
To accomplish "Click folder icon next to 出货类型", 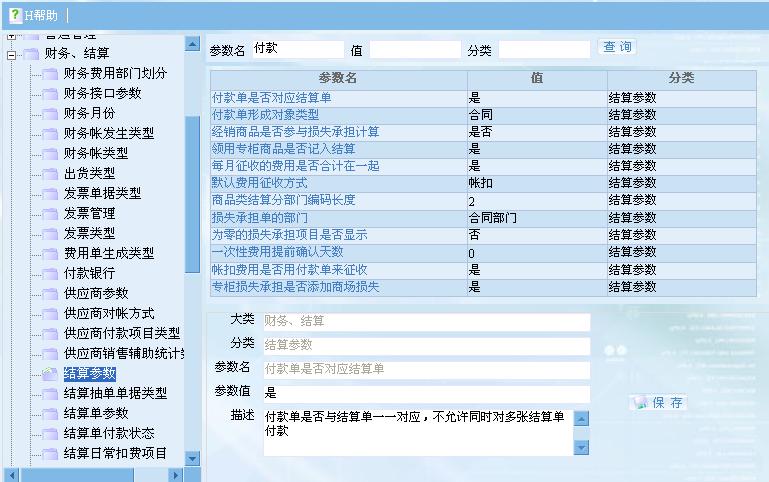I will [x=50, y=174].
